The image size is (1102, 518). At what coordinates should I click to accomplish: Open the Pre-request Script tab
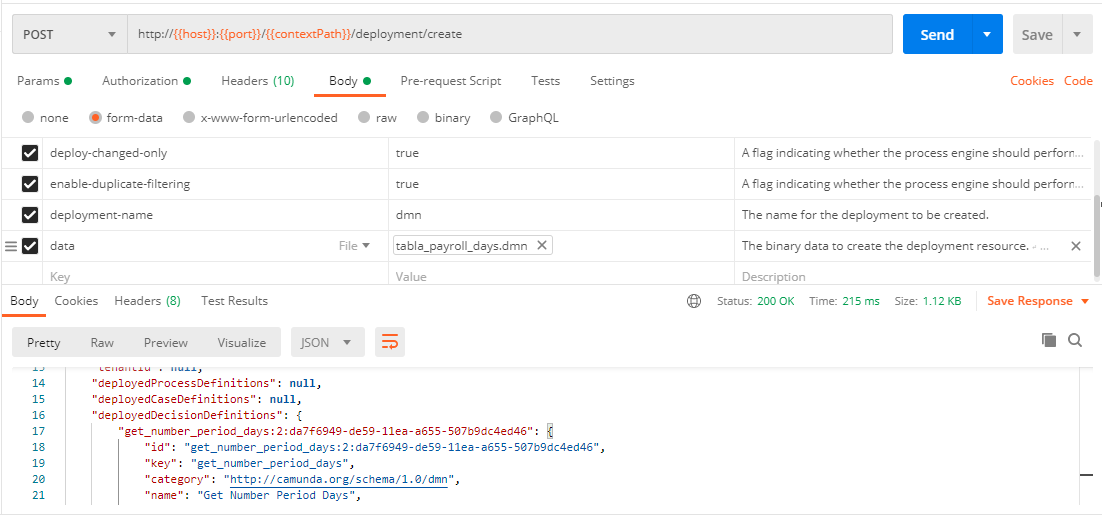tap(450, 81)
